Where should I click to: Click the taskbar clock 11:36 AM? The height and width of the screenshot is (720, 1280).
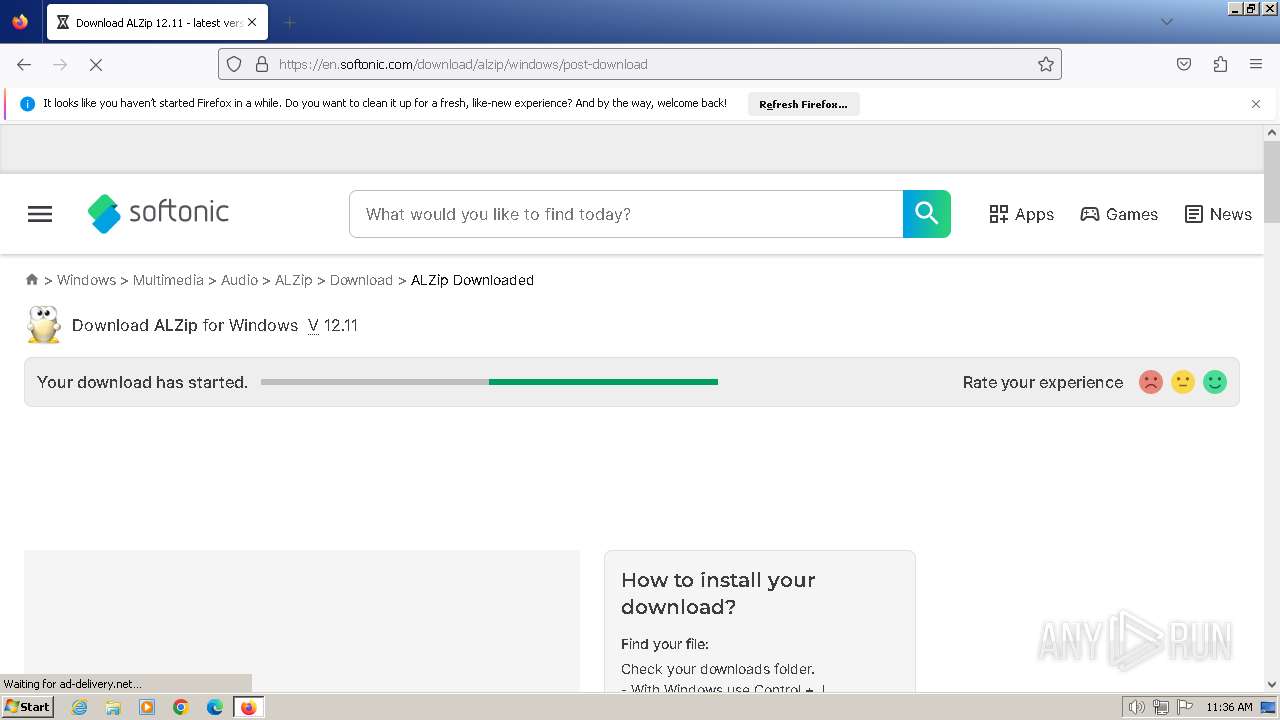pos(1229,707)
